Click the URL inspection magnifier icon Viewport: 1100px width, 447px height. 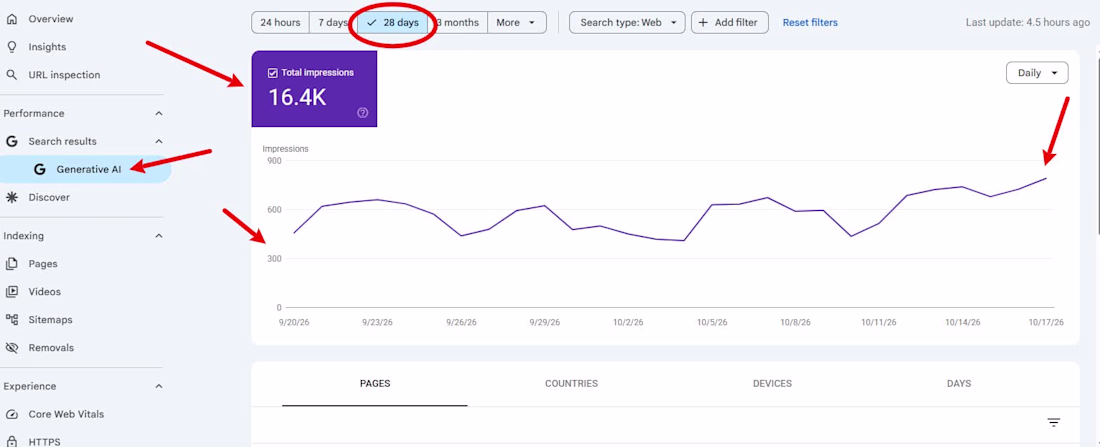tap(11, 75)
